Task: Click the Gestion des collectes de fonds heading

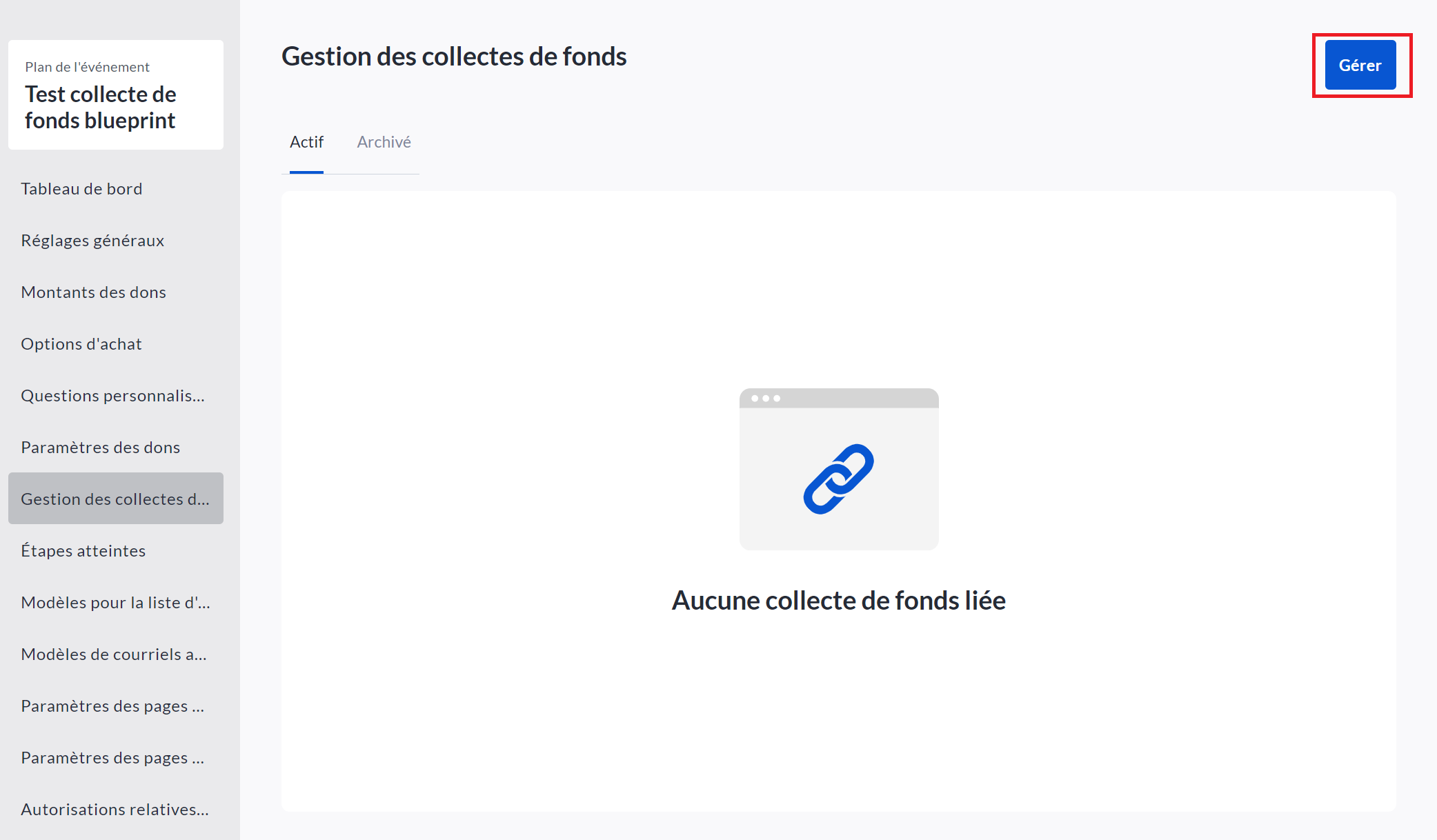Action: (x=454, y=57)
